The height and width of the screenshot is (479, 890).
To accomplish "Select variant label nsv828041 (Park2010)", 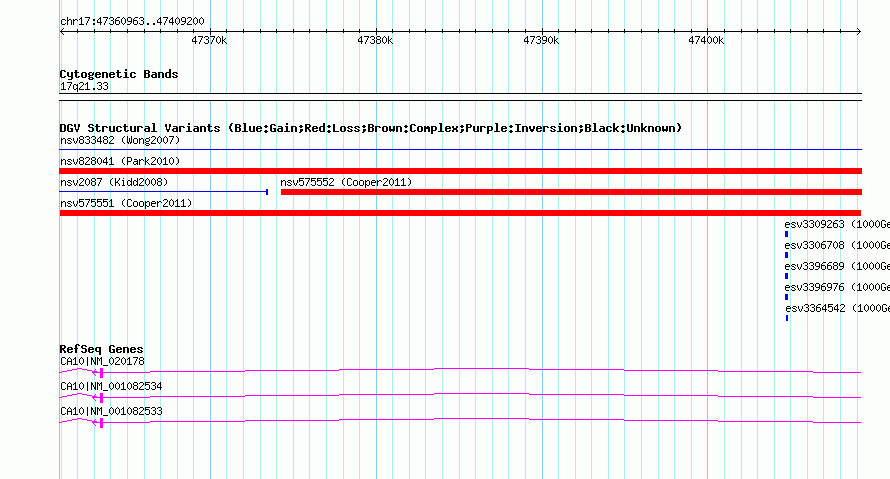I will [120, 161].
